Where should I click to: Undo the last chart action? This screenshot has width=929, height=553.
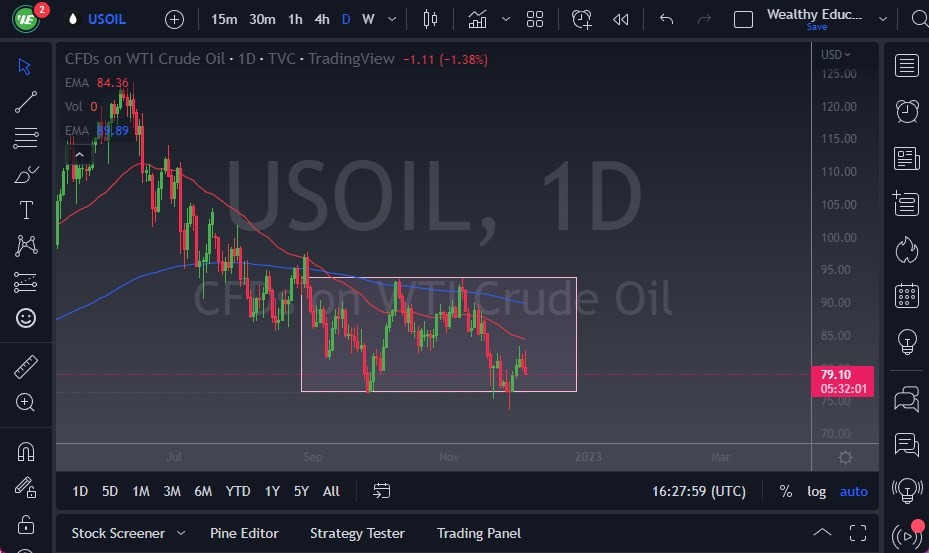coord(667,20)
